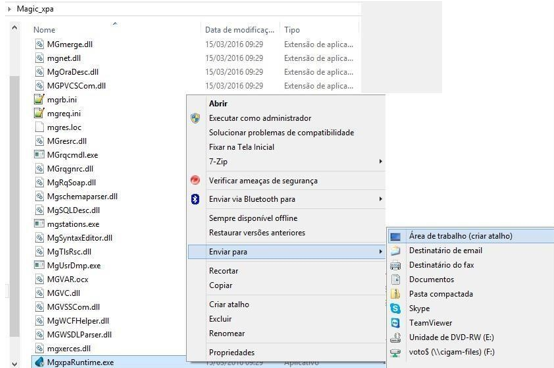Choose Excluir in the context menu
Screen dimensions: 554x368
[x=220, y=319]
